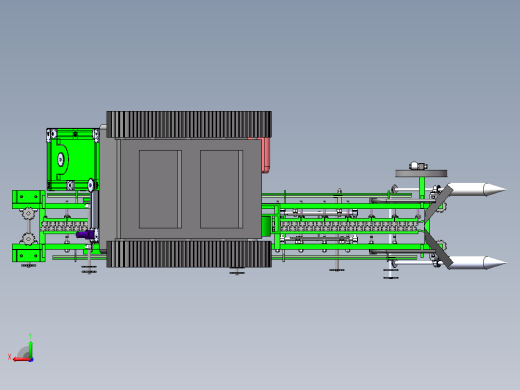Select the long chain conveyor in front frame

tap(349, 227)
